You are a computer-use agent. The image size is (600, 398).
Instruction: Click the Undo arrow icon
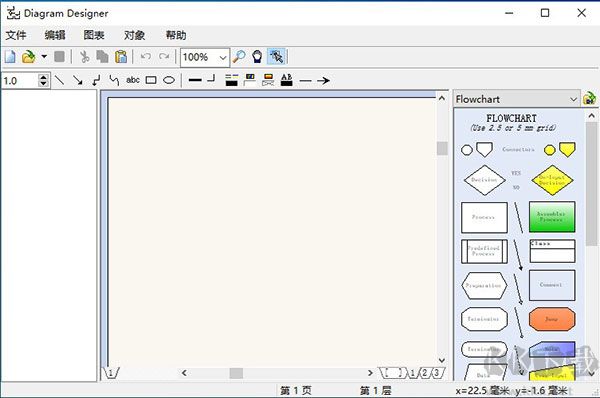(145, 57)
